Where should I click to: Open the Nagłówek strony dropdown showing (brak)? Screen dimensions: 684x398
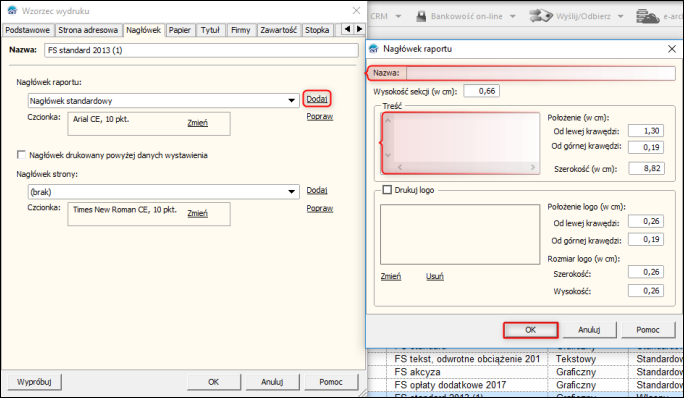click(291, 192)
